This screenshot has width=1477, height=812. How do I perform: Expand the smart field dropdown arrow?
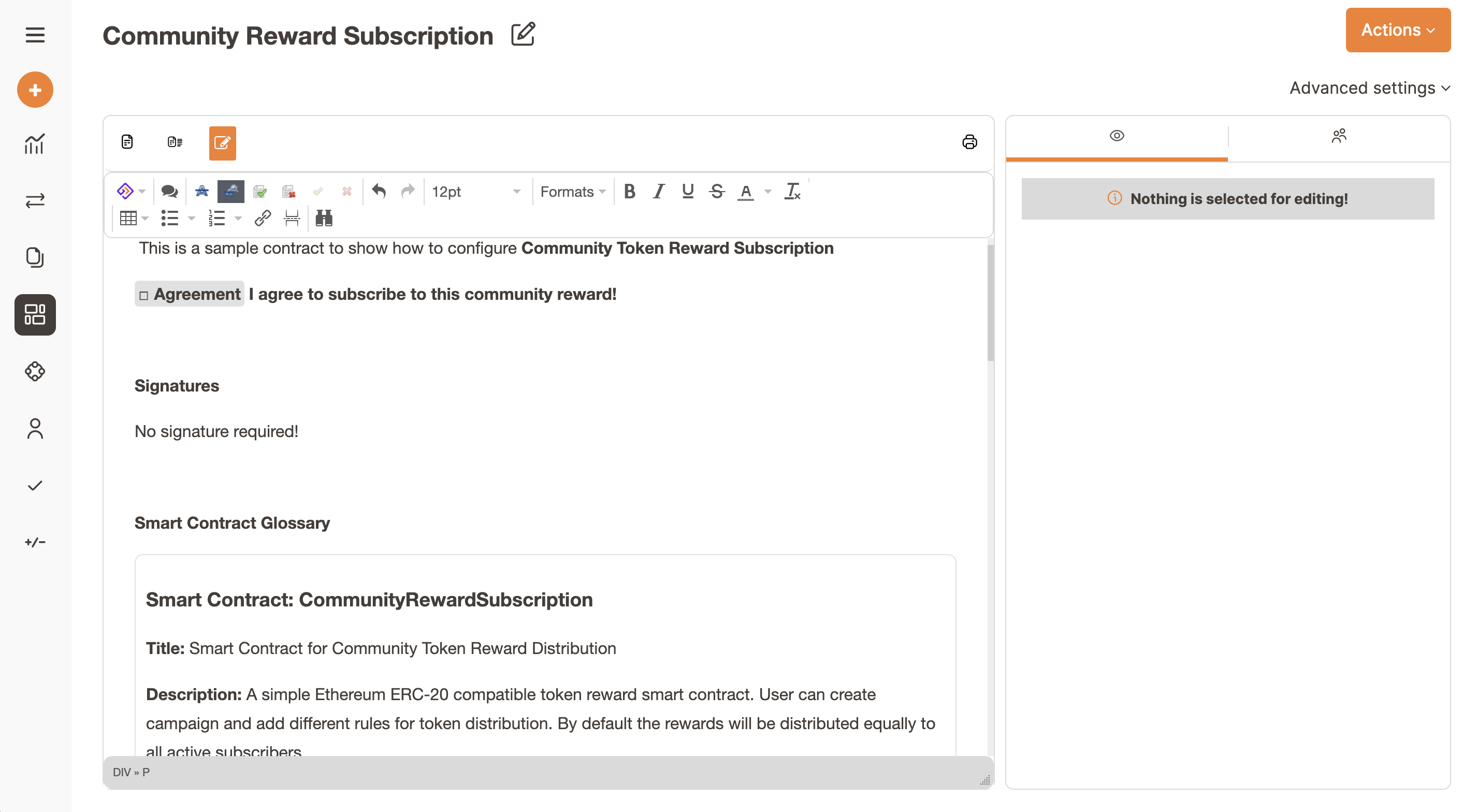(x=142, y=192)
